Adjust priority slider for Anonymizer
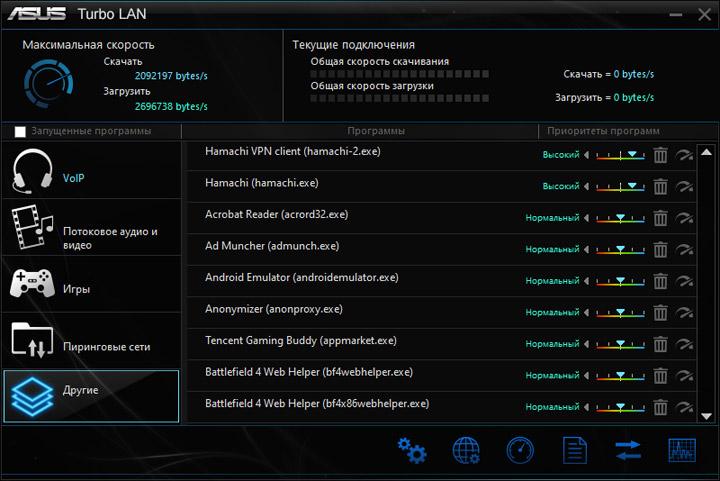This screenshot has width=720, height=481. click(620, 313)
